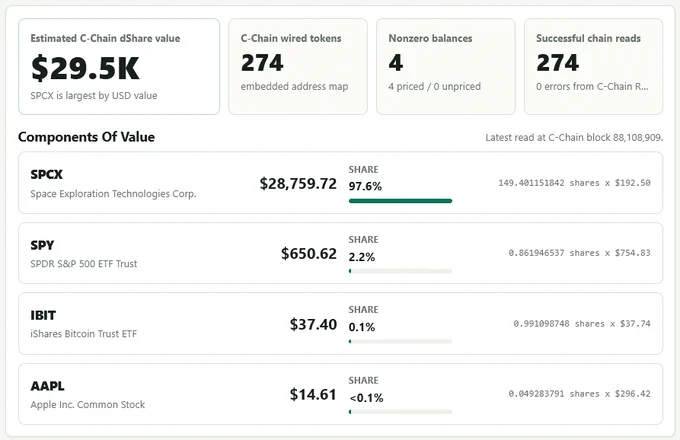Click the 149.401151842 shares x $192.50 text

point(574,183)
